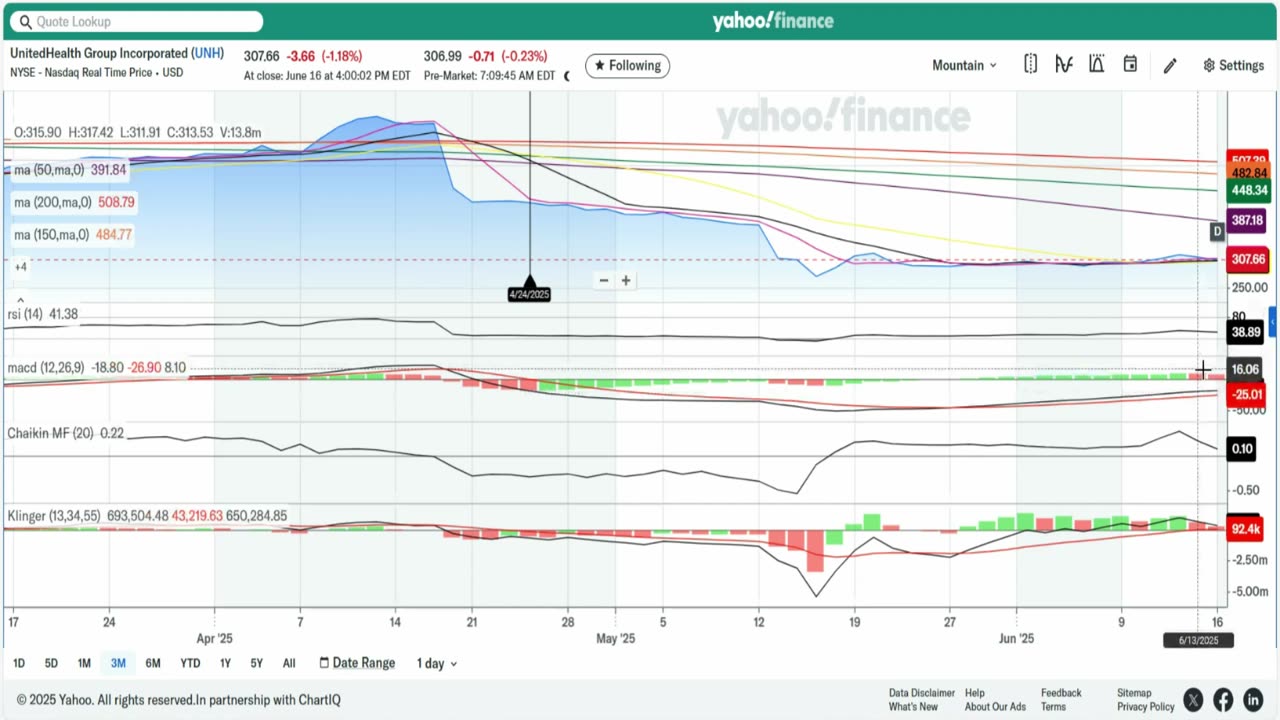Click the 482.84 orange price tag
This screenshot has width=1280, height=720.
point(1248,173)
